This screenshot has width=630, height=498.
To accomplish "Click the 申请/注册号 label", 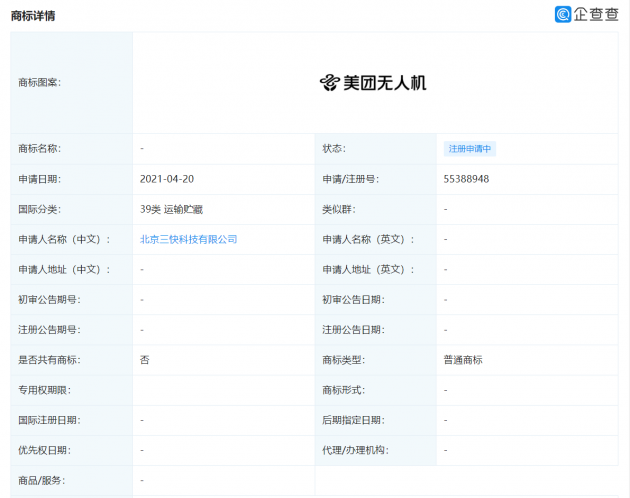I will (x=350, y=179).
